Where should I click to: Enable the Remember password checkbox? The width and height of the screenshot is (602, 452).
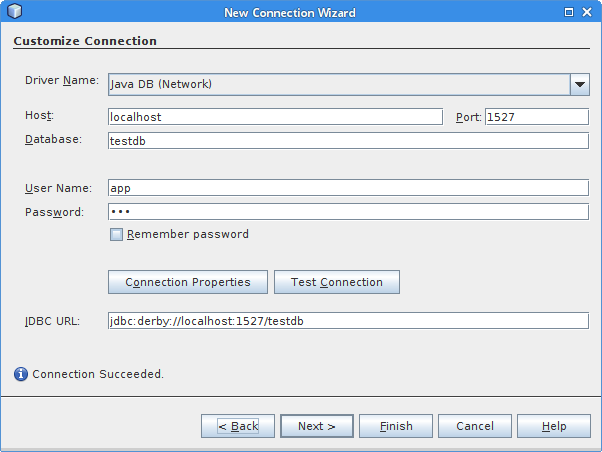pos(116,234)
